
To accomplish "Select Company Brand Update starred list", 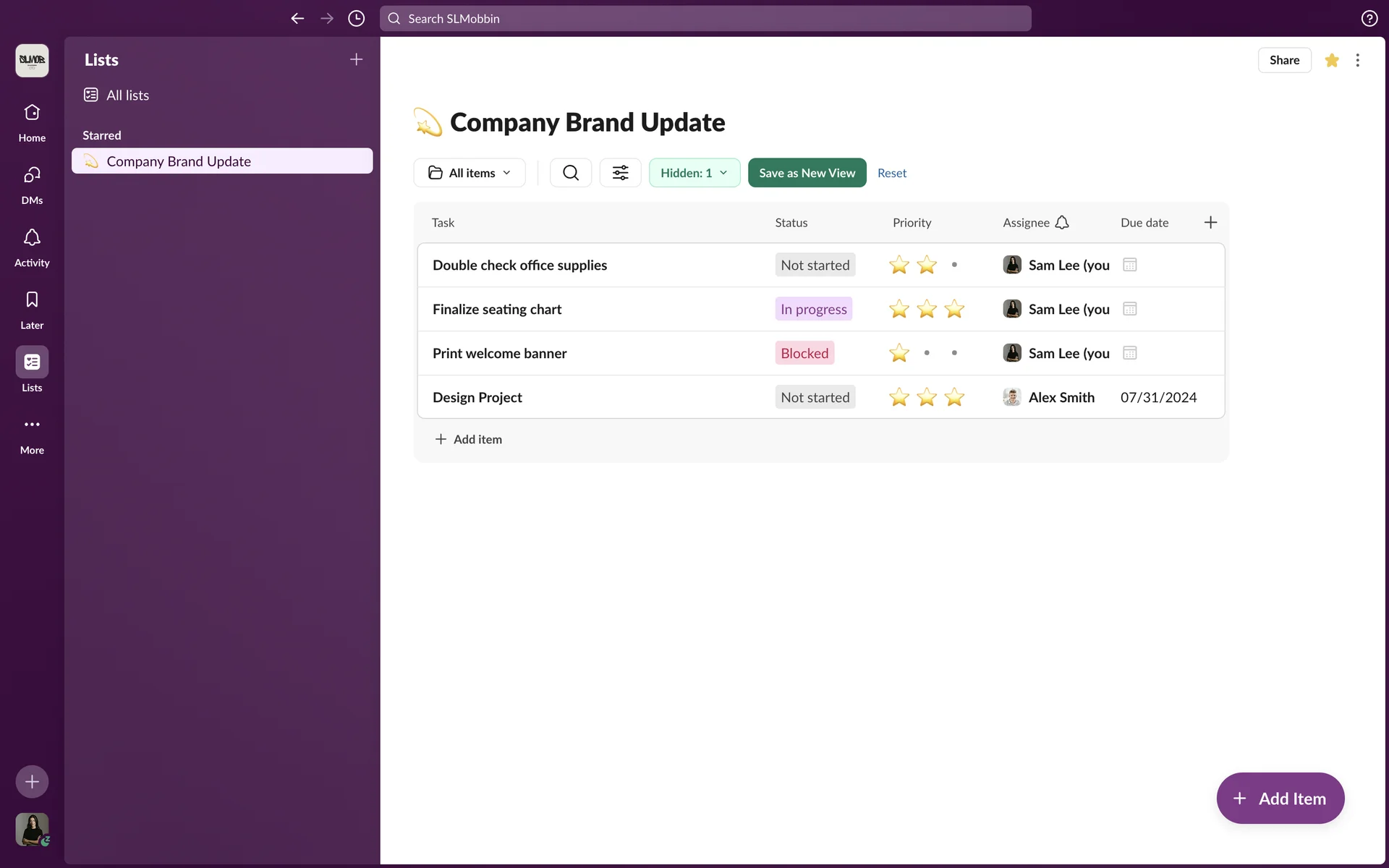I will pyautogui.click(x=179, y=161).
